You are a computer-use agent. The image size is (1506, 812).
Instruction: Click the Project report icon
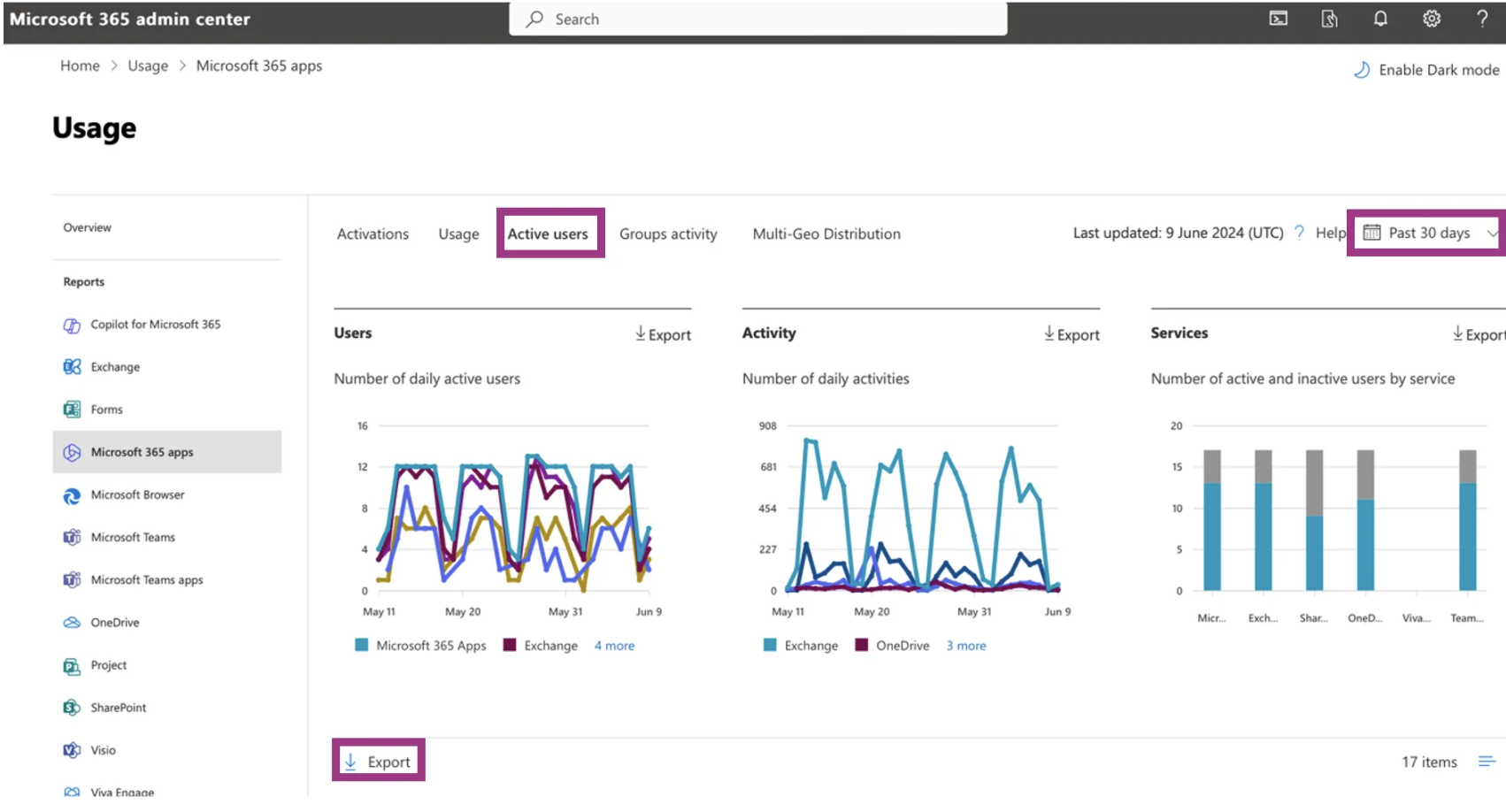(72, 665)
